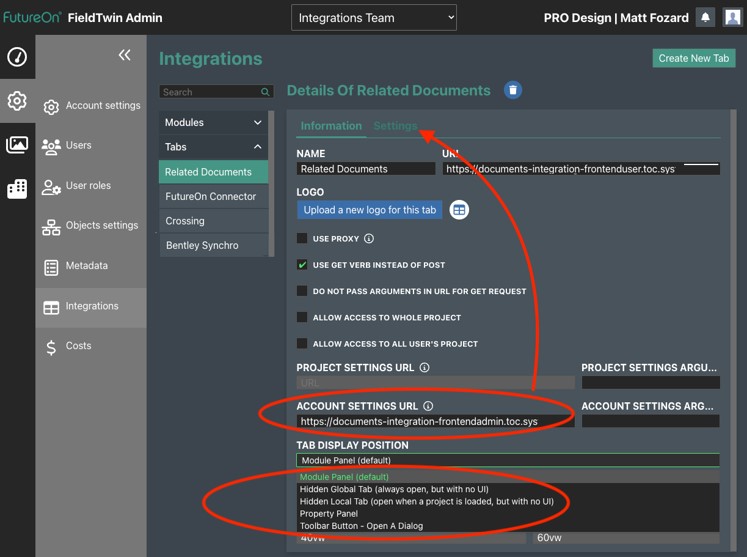This screenshot has width=747, height=557.
Task: Click Project Settings Arguments field
Action: pos(650,383)
